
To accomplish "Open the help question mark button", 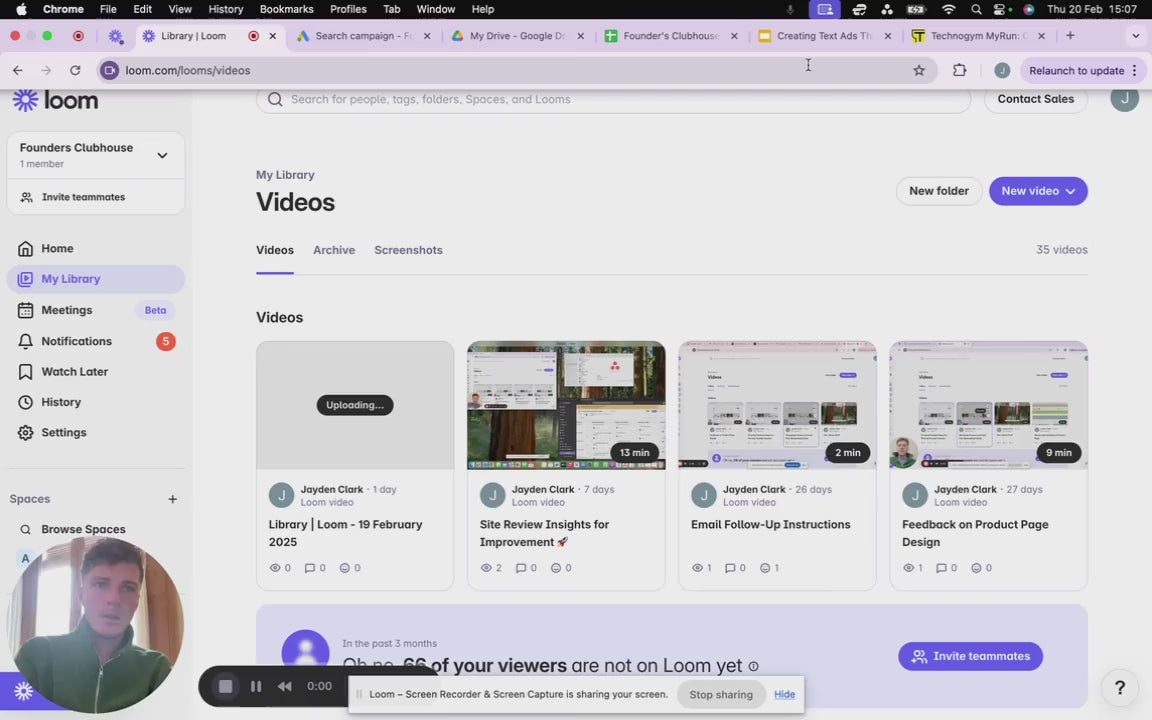I will click(1120, 687).
